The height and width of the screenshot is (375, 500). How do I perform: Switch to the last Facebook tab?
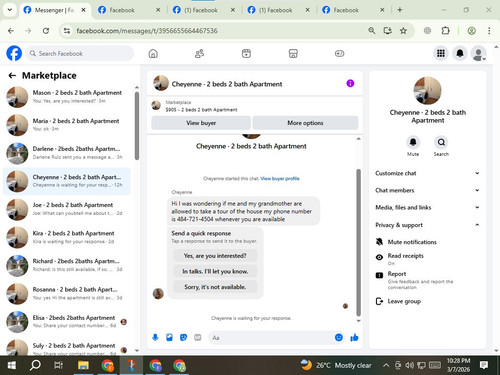click(x=353, y=10)
